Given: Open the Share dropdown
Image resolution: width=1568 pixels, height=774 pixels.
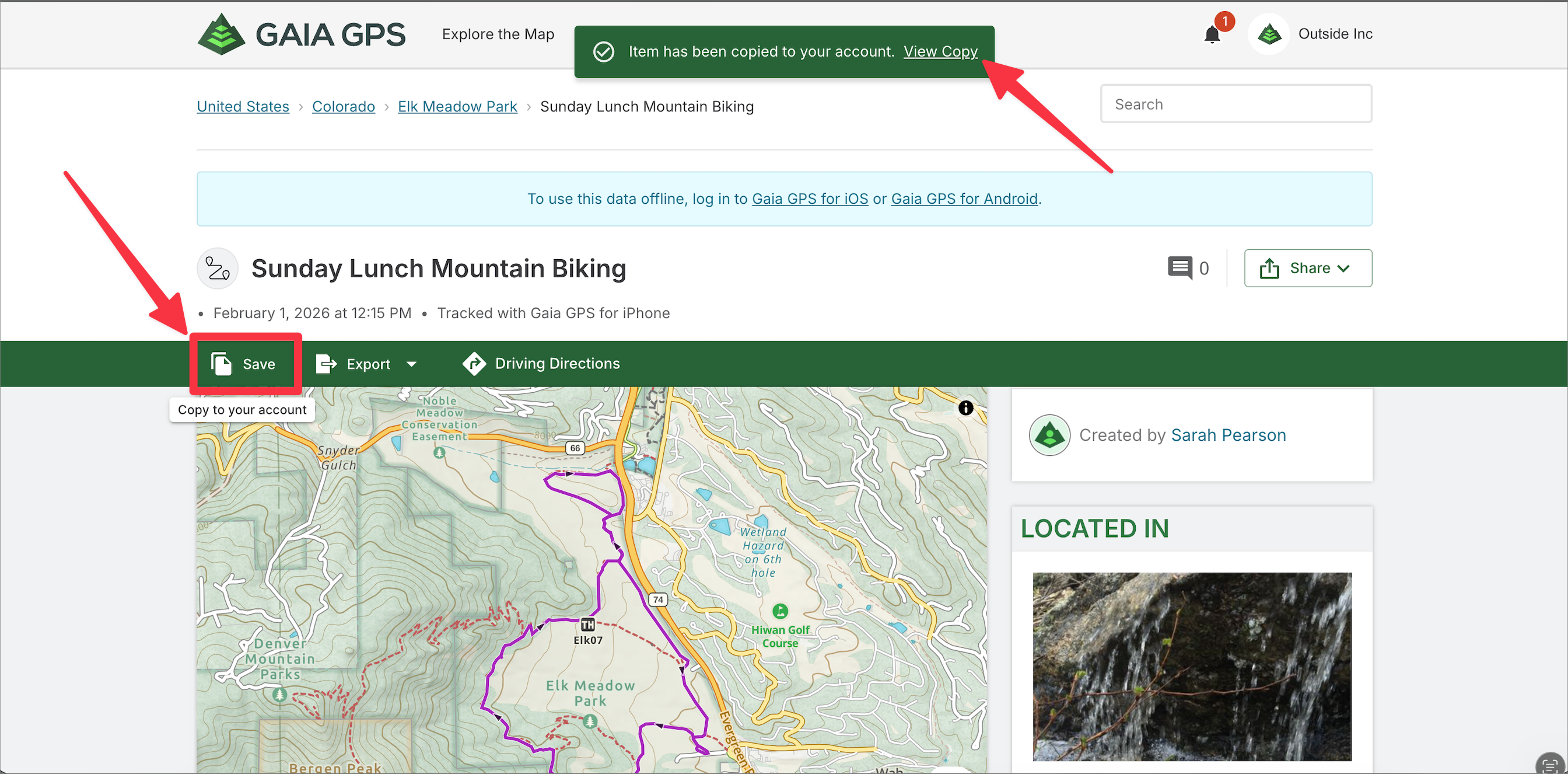Looking at the screenshot, I should pos(1307,268).
